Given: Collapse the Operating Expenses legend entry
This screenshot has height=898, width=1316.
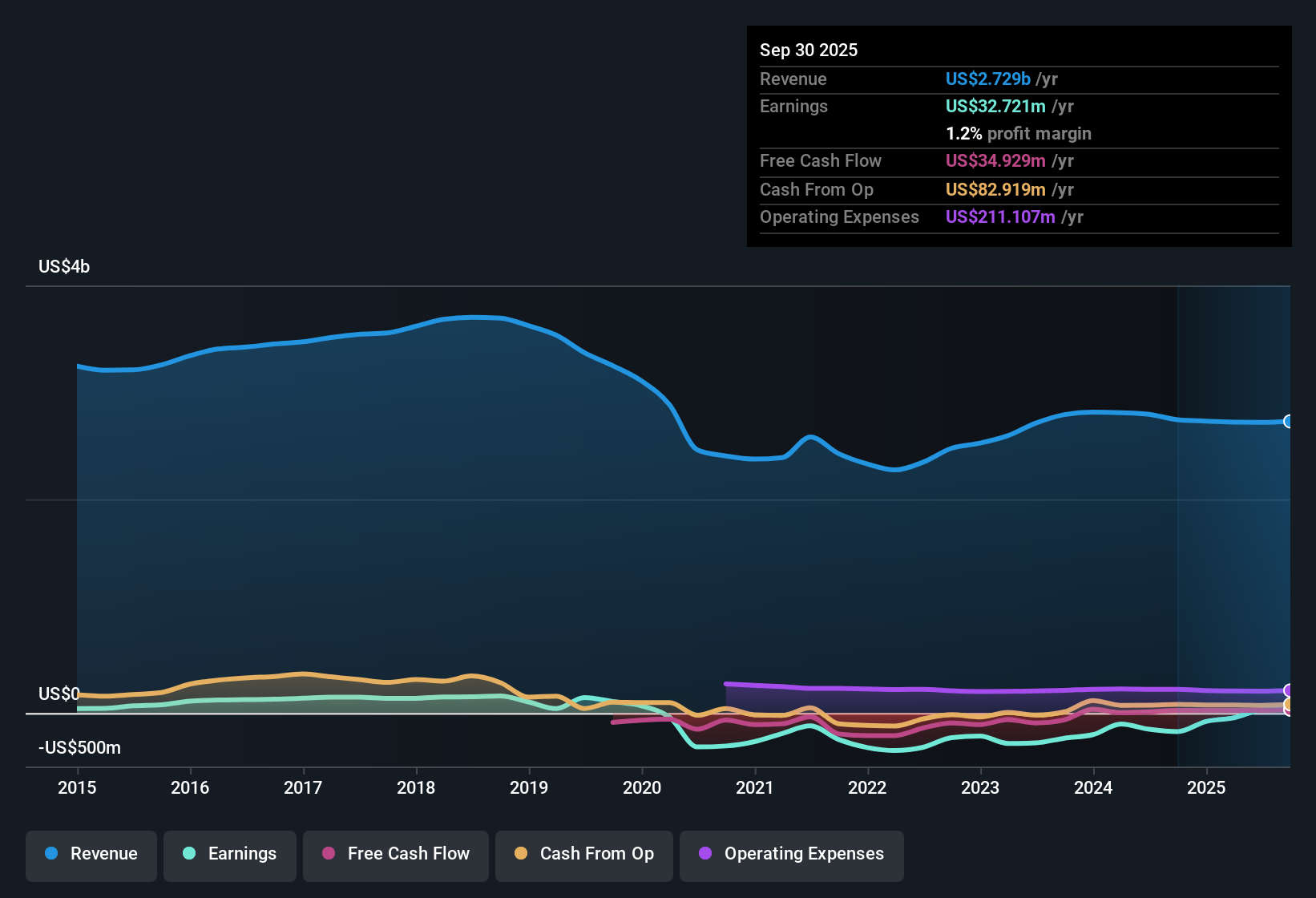Looking at the screenshot, I should pyautogui.click(x=791, y=856).
